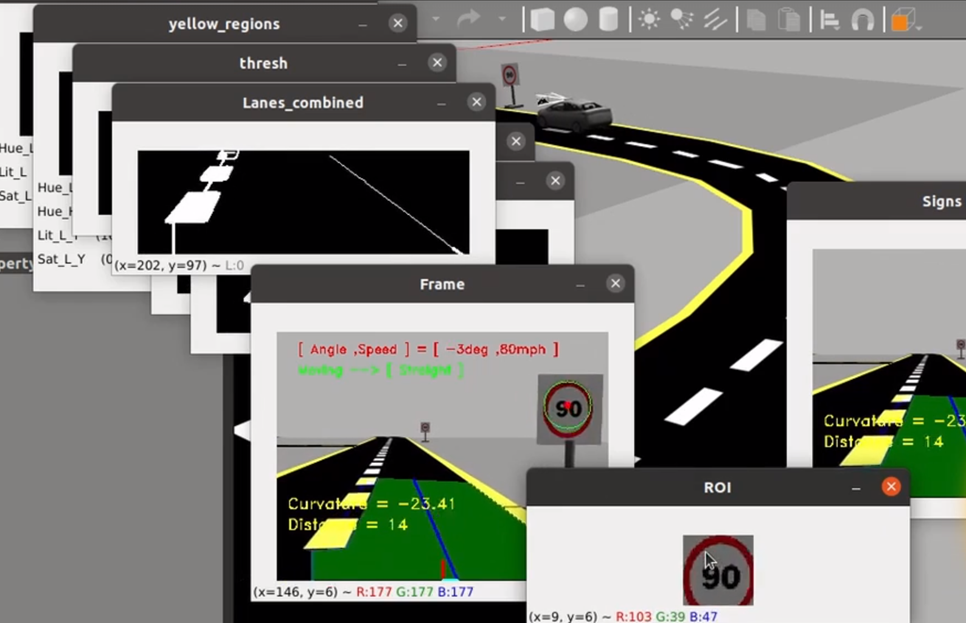The image size is (966, 623).
Task: Toggle the snap magnet tool
Action: pos(862,20)
